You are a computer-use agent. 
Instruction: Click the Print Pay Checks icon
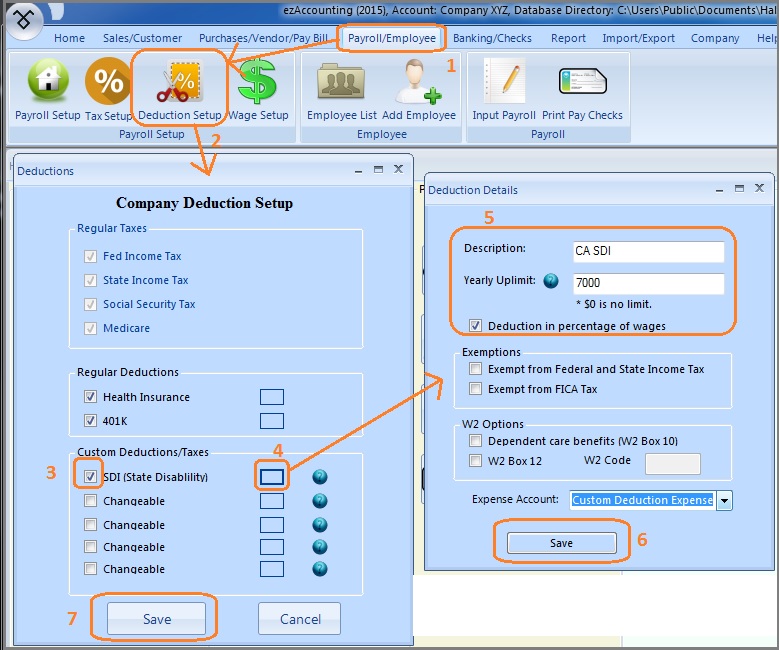click(x=582, y=83)
